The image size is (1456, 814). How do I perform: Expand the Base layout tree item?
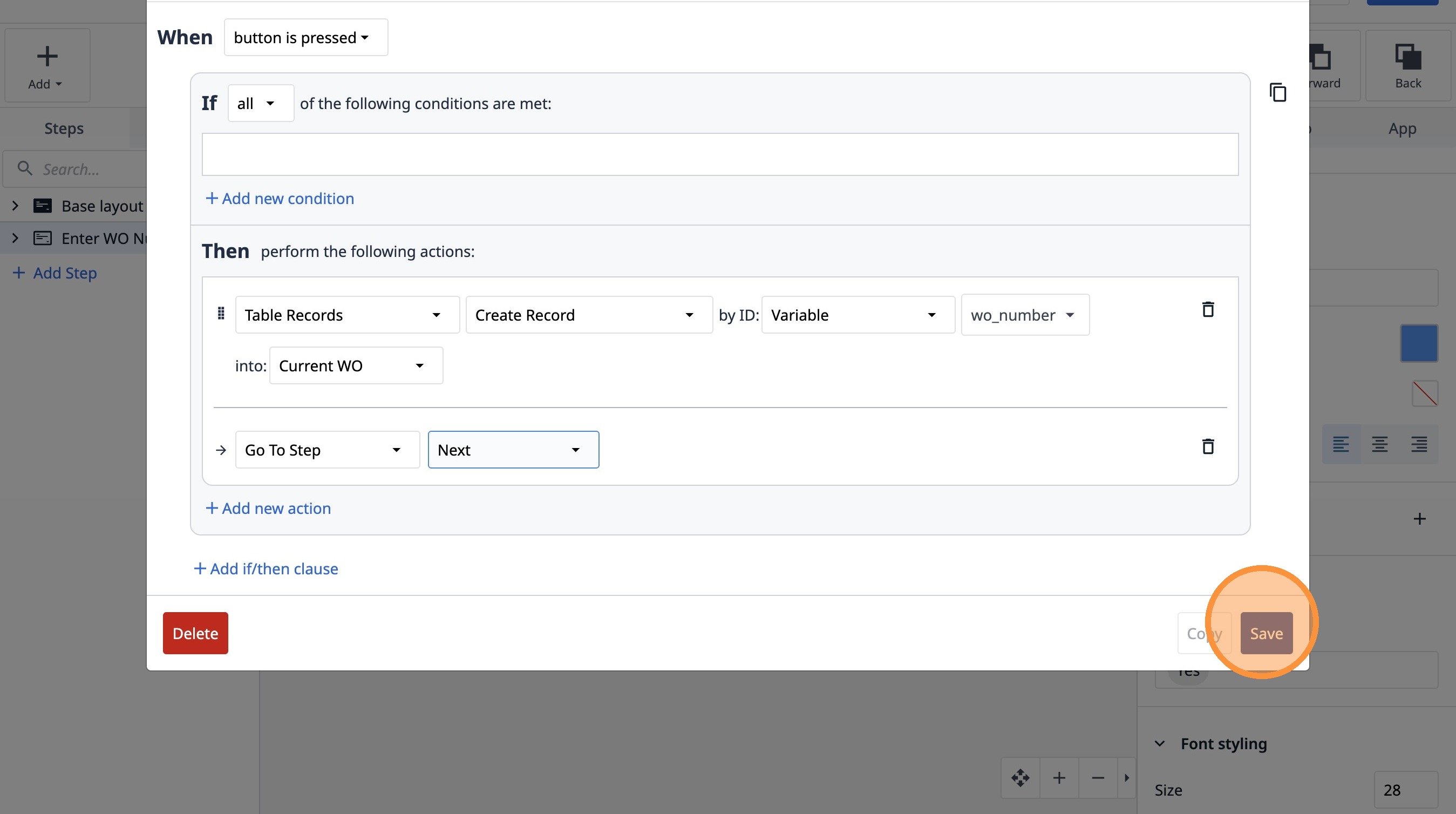click(x=15, y=206)
